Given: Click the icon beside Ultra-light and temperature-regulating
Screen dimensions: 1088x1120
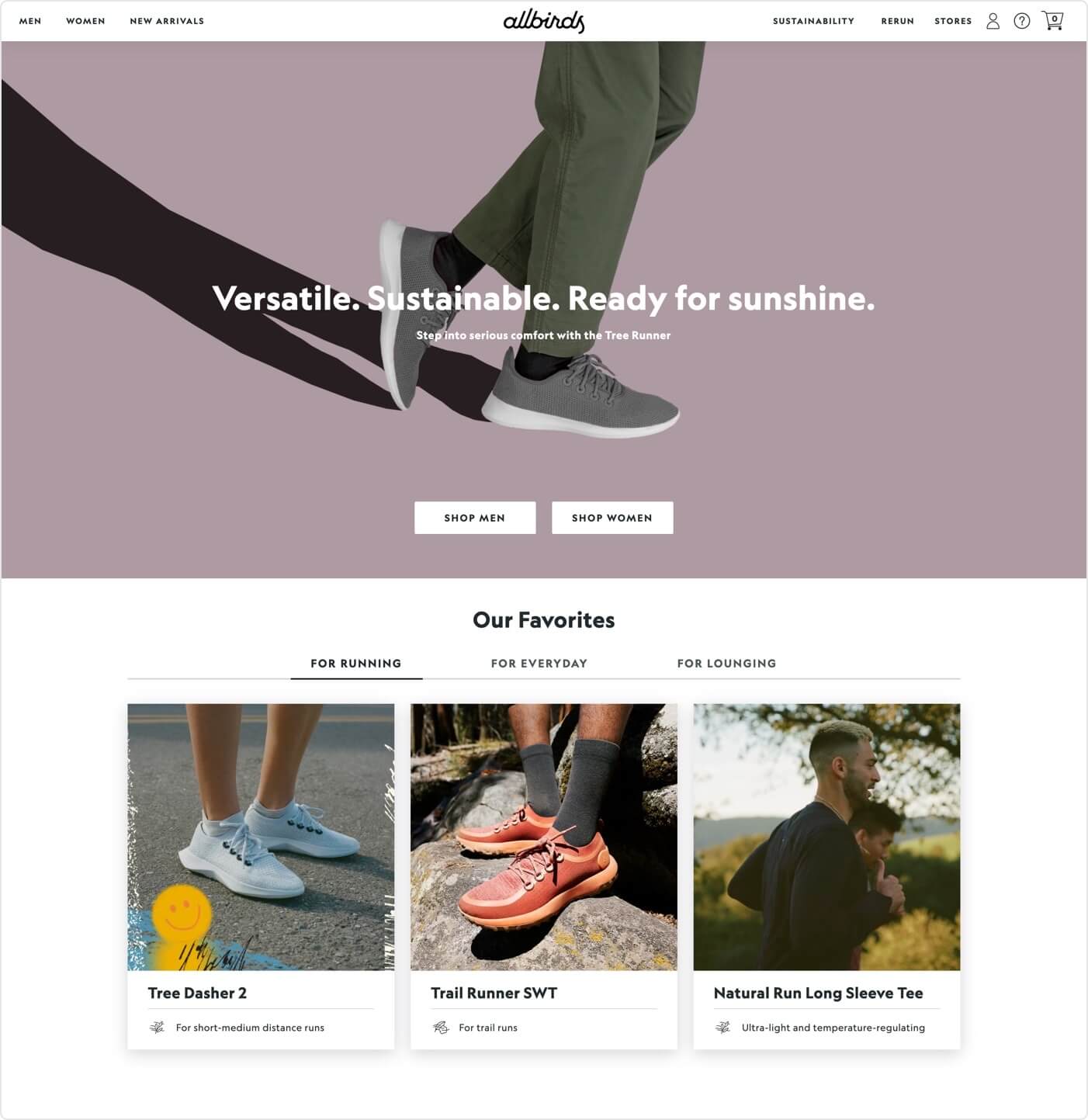Looking at the screenshot, I should [722, 1028].
